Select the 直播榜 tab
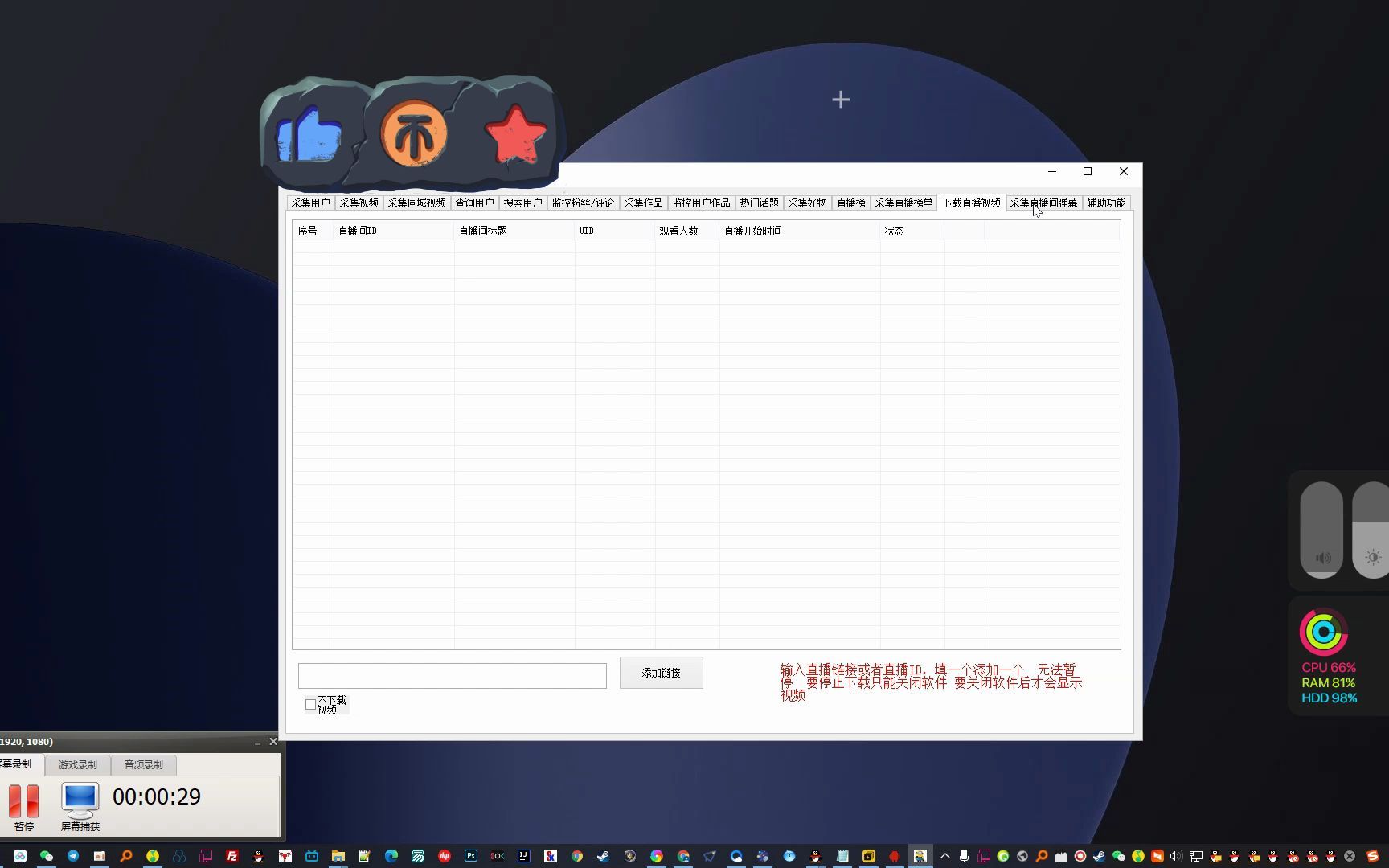 pos(850,203)
